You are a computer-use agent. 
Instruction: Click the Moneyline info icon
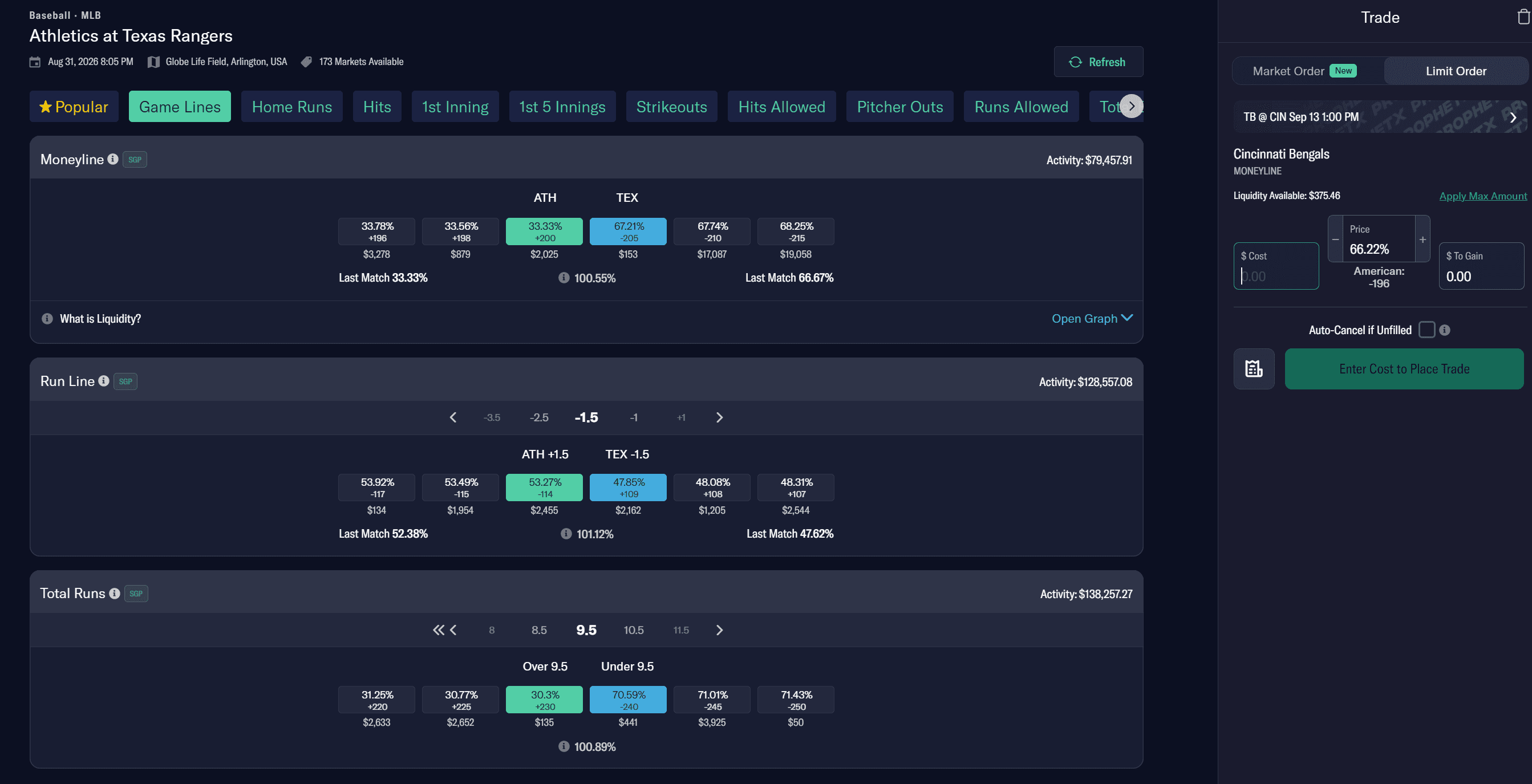(113, 159)
